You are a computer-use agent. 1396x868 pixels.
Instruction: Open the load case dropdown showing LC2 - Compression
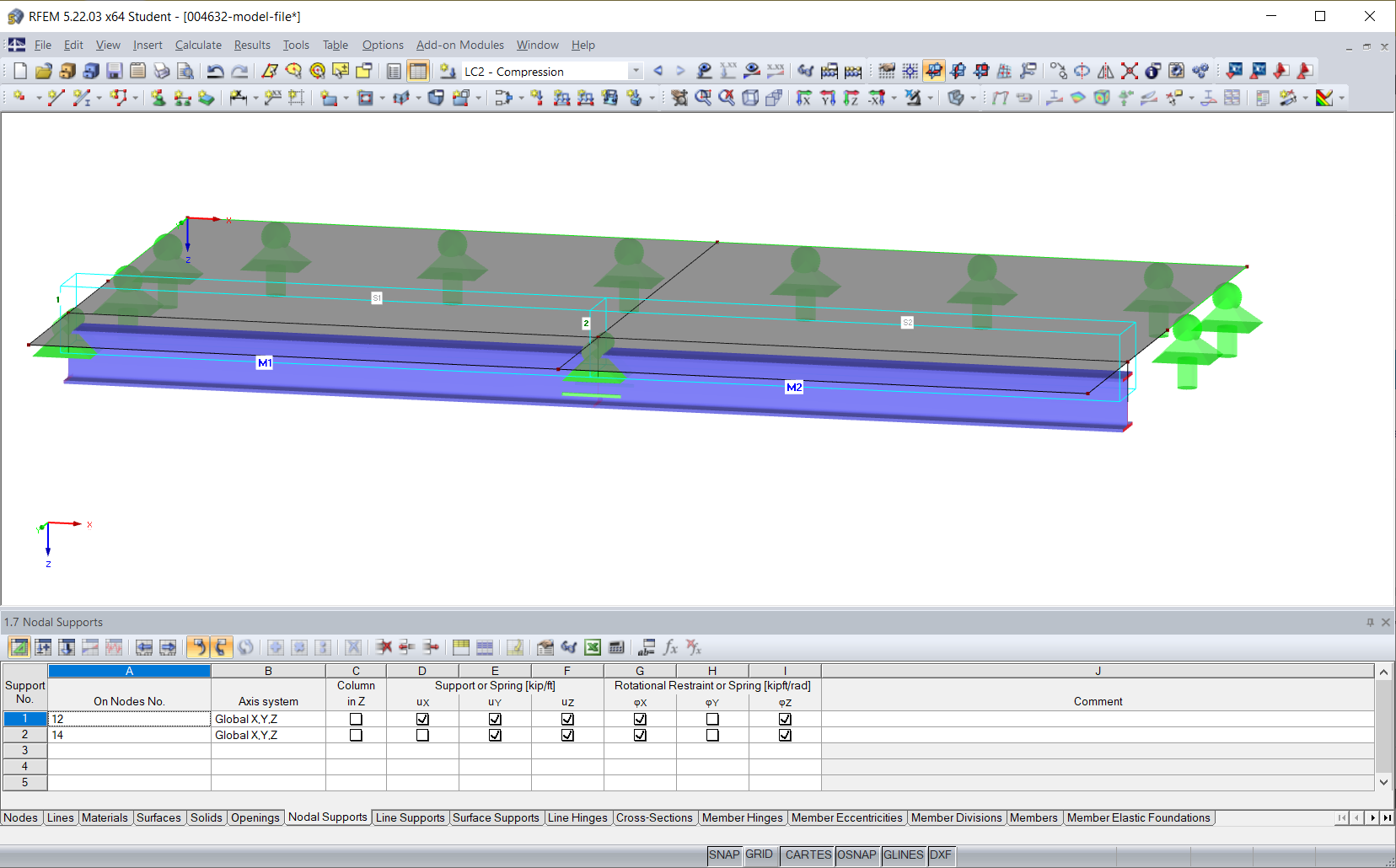tap(636, 71)
